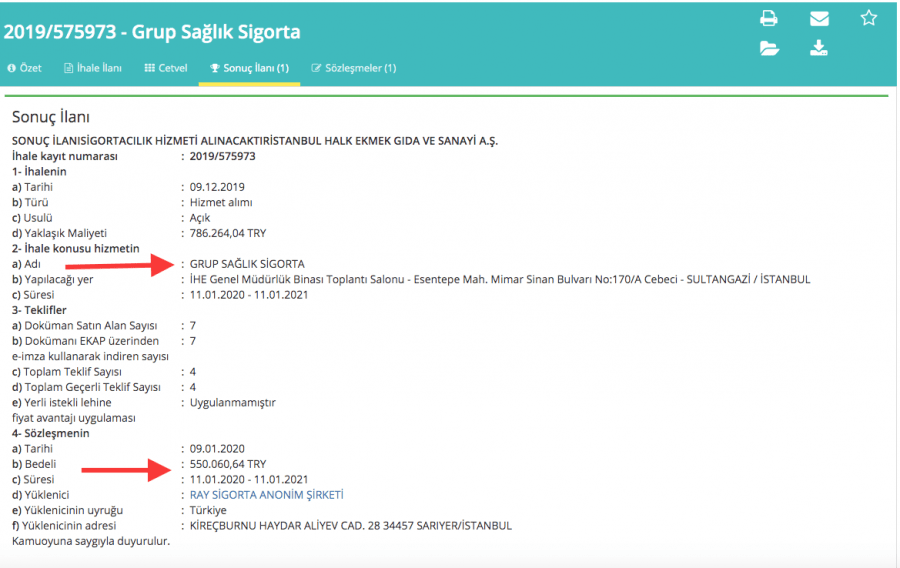Click the envelope email icon
Image resolution: width=900 pixels, height=568 pixels.
[x=819, y=18]
